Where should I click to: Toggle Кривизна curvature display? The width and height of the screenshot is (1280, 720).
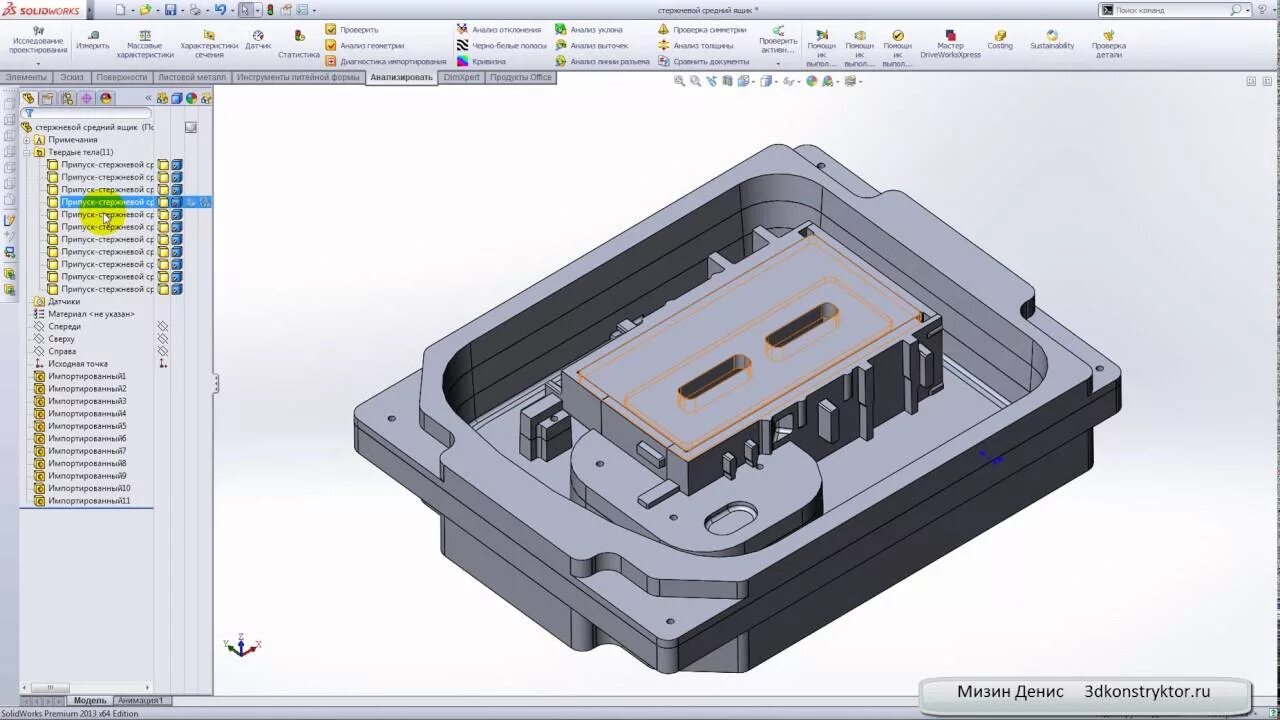point(481,61)
